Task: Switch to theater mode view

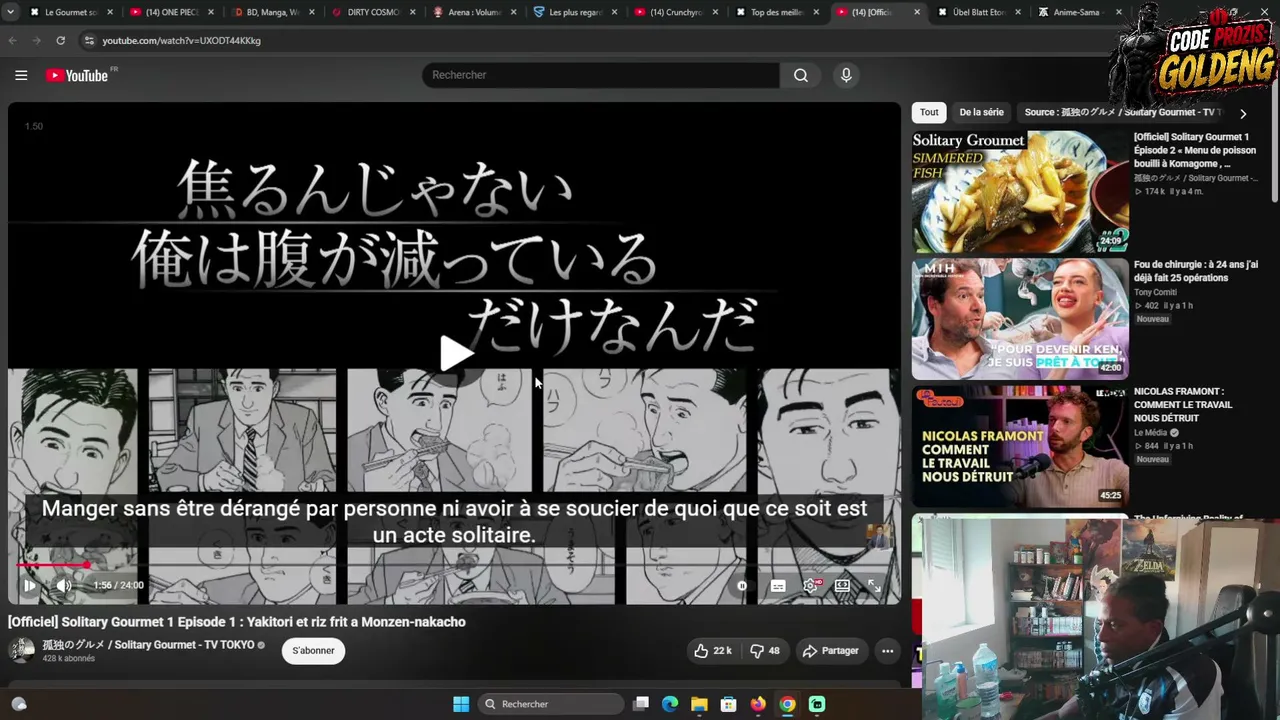Action: (x=842, y=586)
